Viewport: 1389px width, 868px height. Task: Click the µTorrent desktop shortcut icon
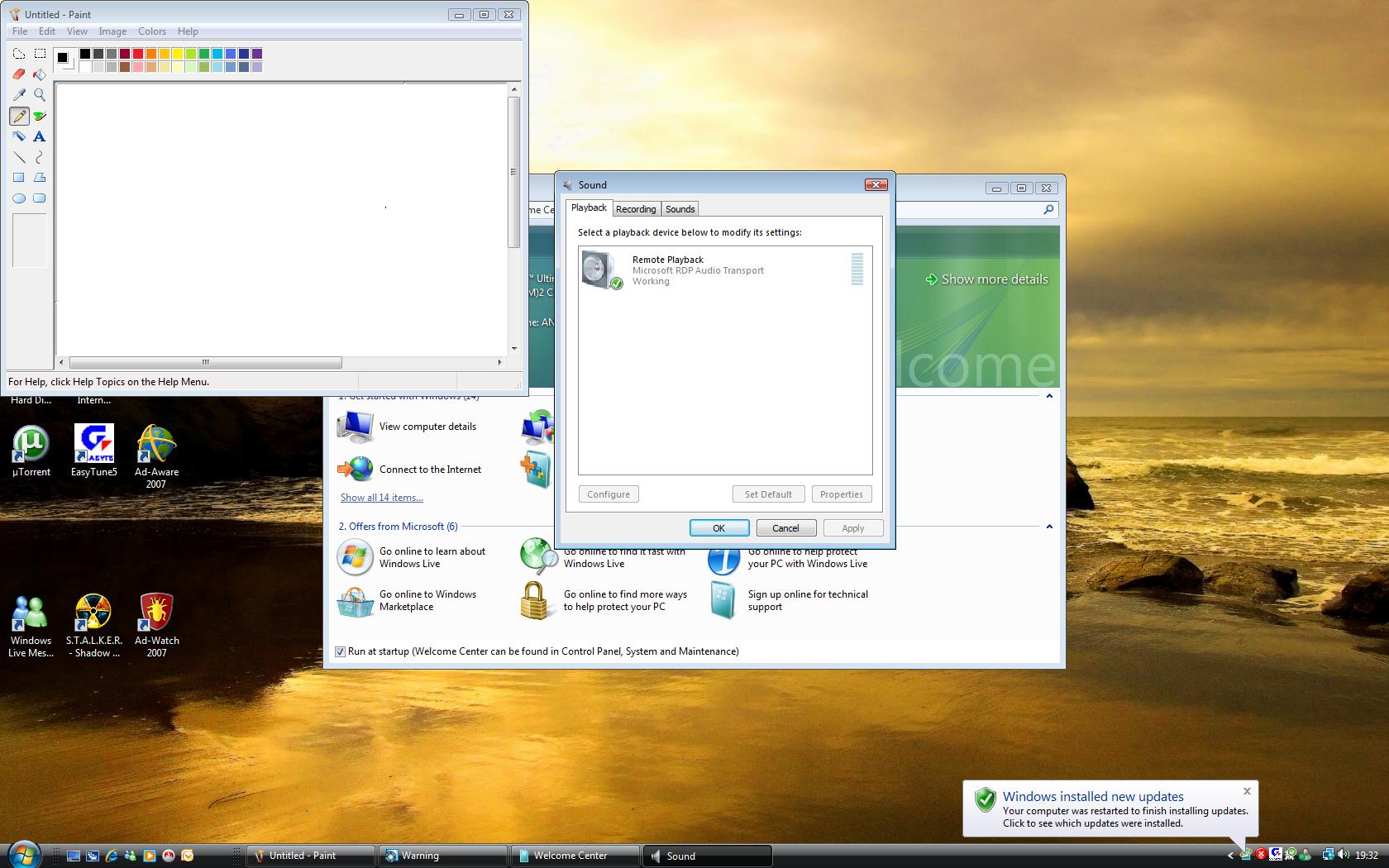[x=31, y=451]
